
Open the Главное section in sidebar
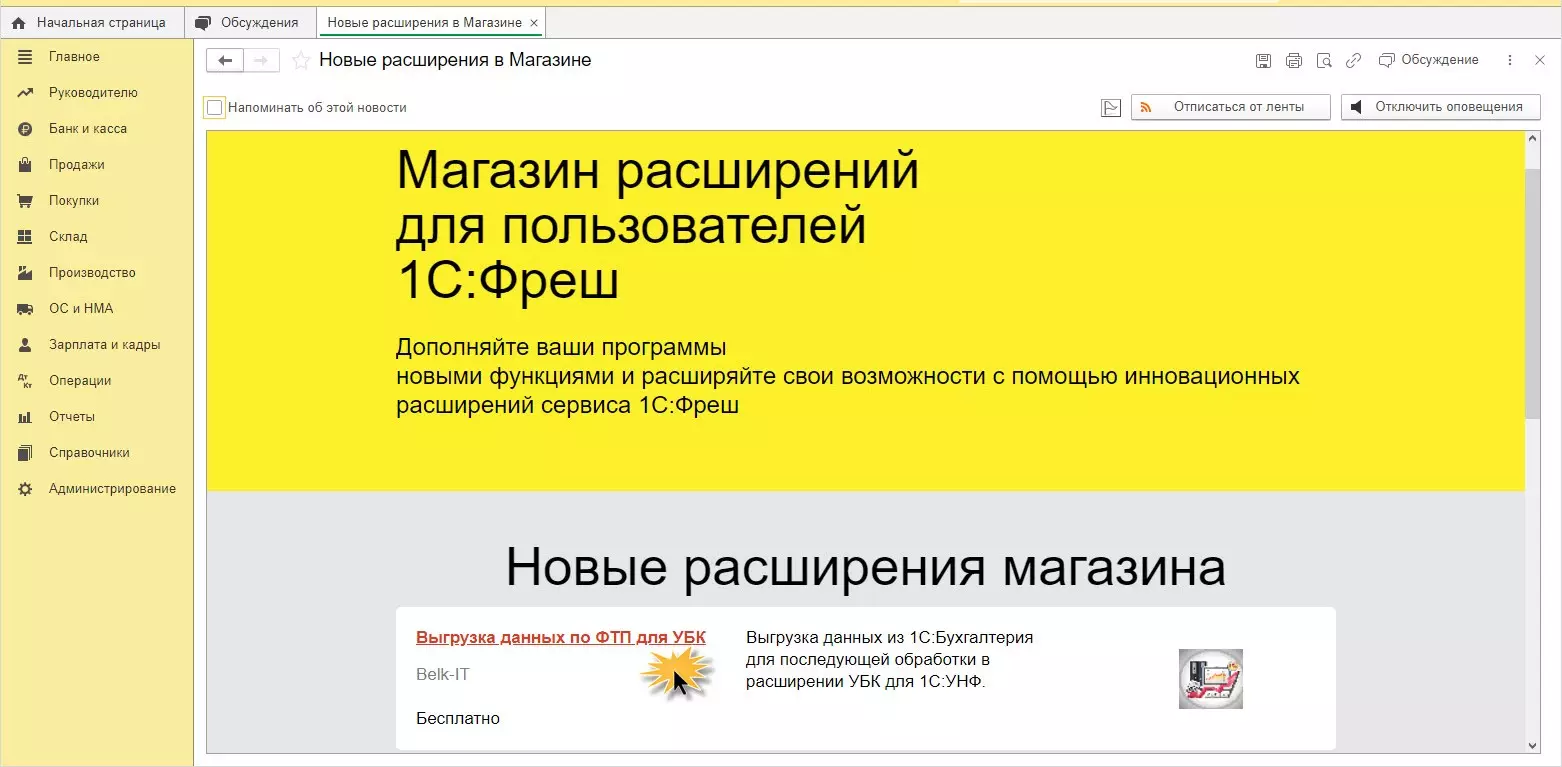pos(74,57)
